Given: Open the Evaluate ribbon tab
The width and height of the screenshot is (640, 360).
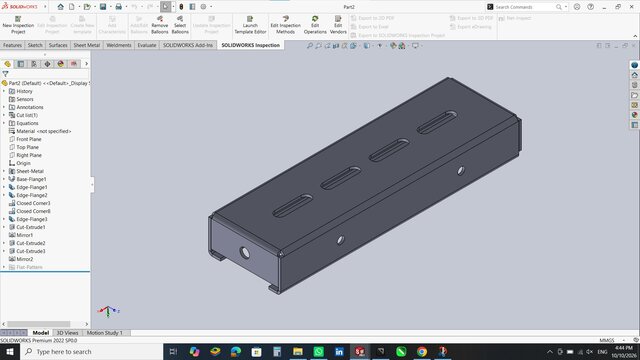Looking at the screenshot, I should pyautogui.click(x=147, y=45).
